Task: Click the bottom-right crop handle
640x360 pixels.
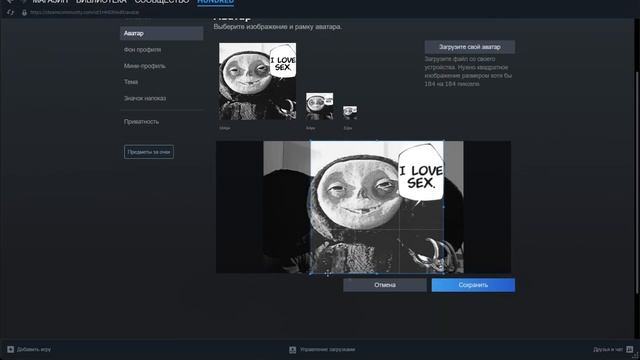Action: click(444, 273)
